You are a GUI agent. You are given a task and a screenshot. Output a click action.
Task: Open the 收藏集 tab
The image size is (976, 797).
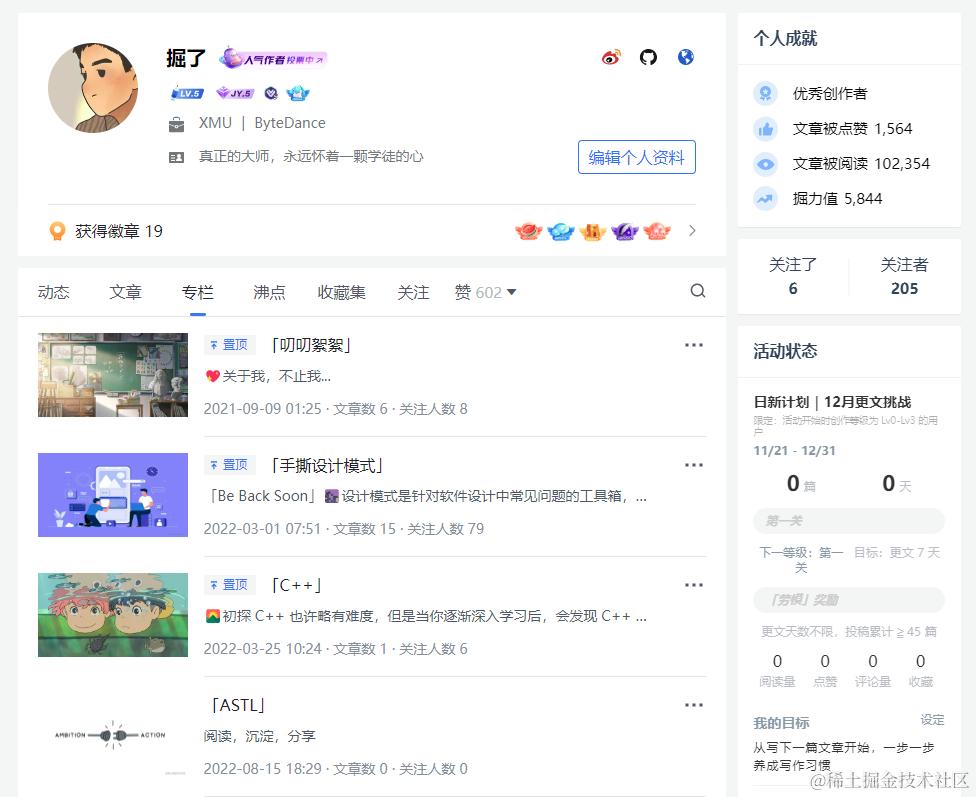pyautogui.click(x=341, y=292)
